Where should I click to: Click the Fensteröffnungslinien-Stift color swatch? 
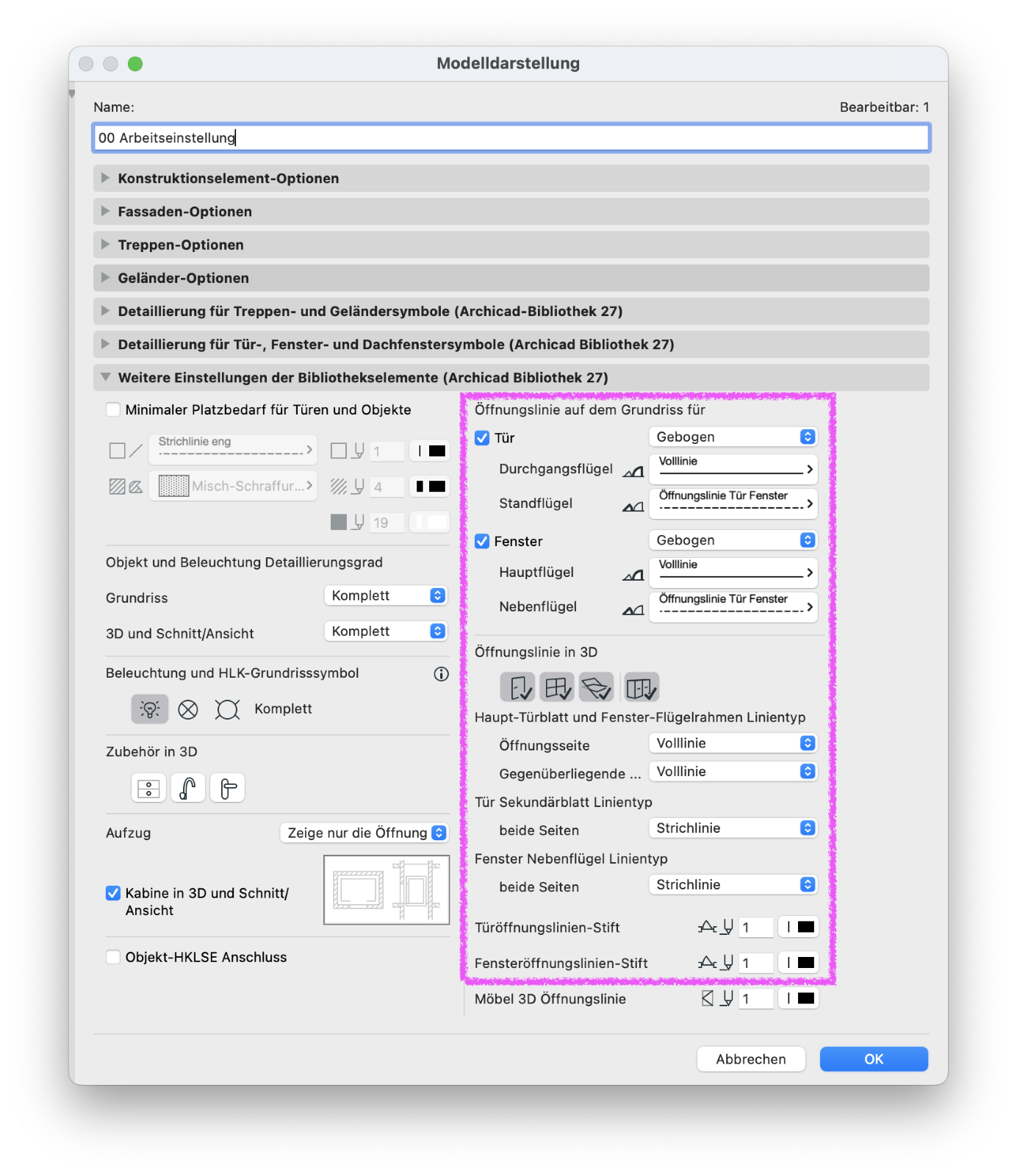pos(799,963)
